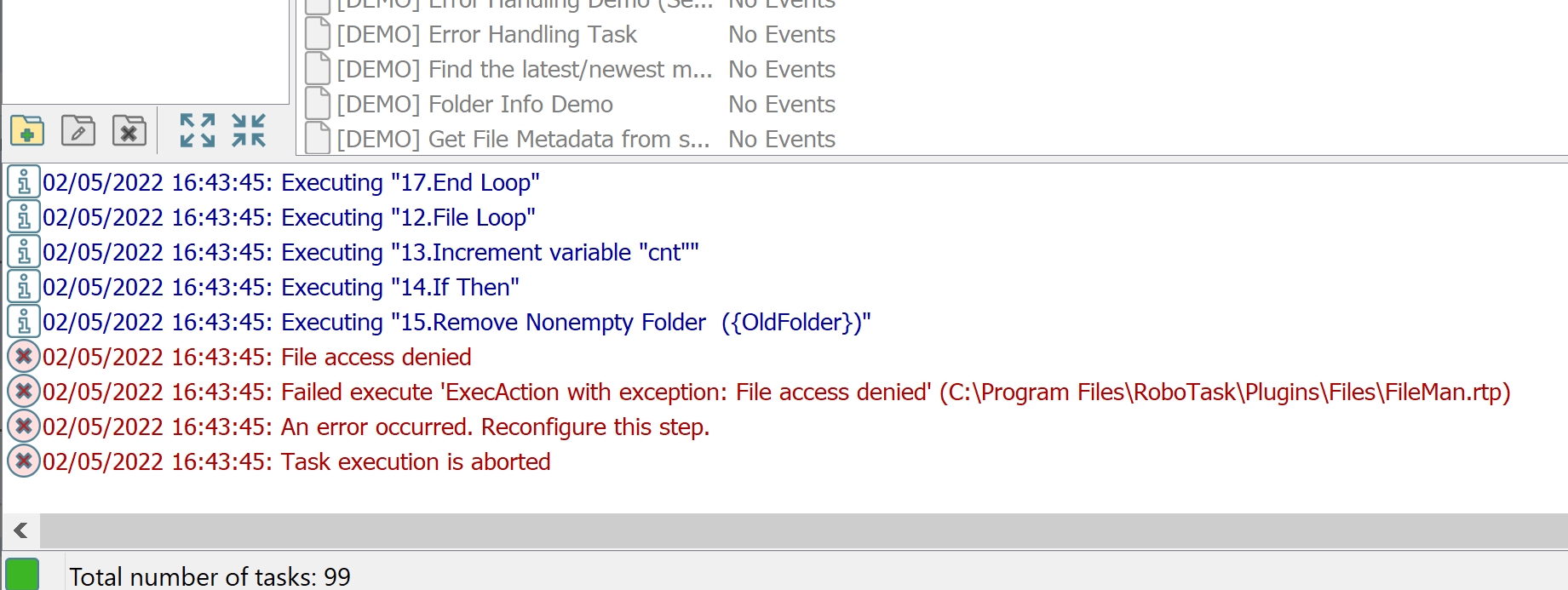Screen dimensions: 1568x590
Task: Click the Total number of tasks status text
Action: (x=210, y=576)
